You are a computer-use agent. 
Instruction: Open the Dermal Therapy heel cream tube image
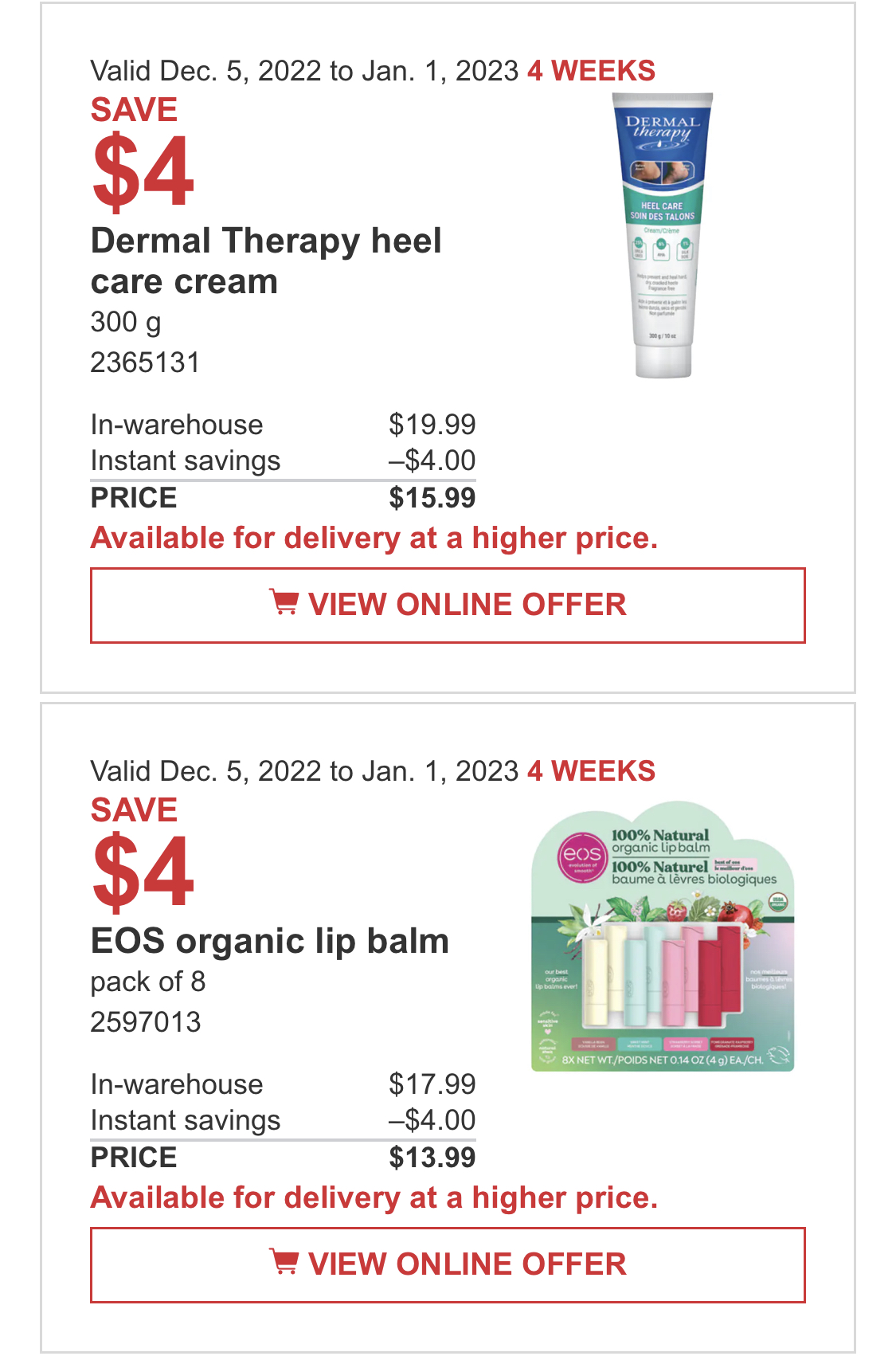[663, 235]
